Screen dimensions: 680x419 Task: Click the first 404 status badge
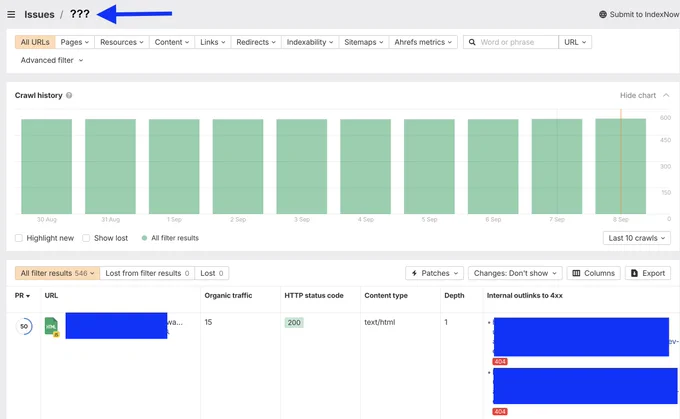[500, 361]
